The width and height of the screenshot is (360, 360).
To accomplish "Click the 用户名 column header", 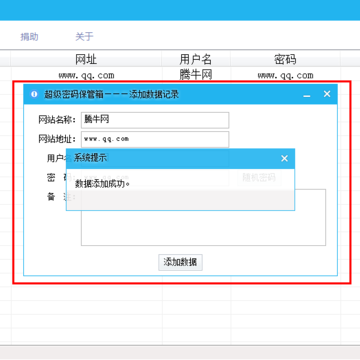I will click(196, 60).
